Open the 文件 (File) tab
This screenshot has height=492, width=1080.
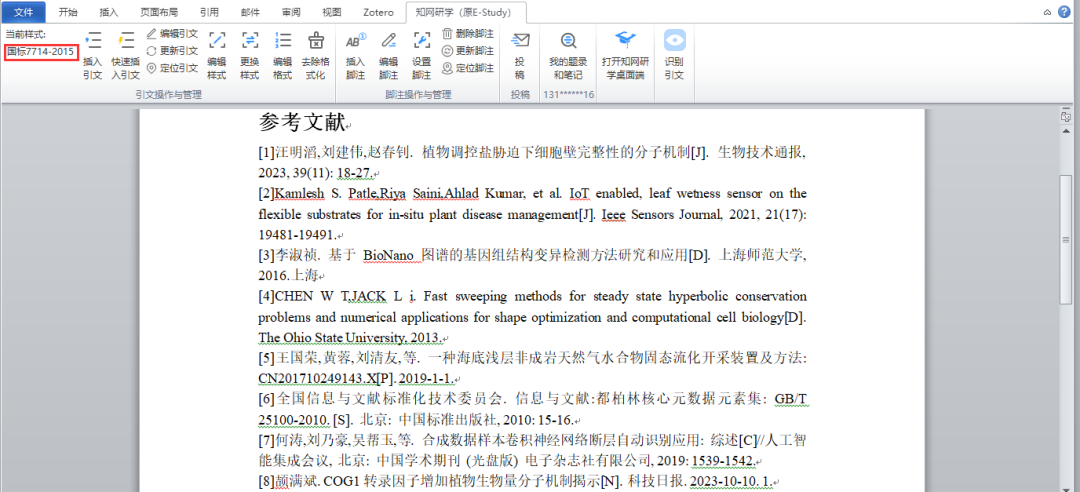coord(24,12)
